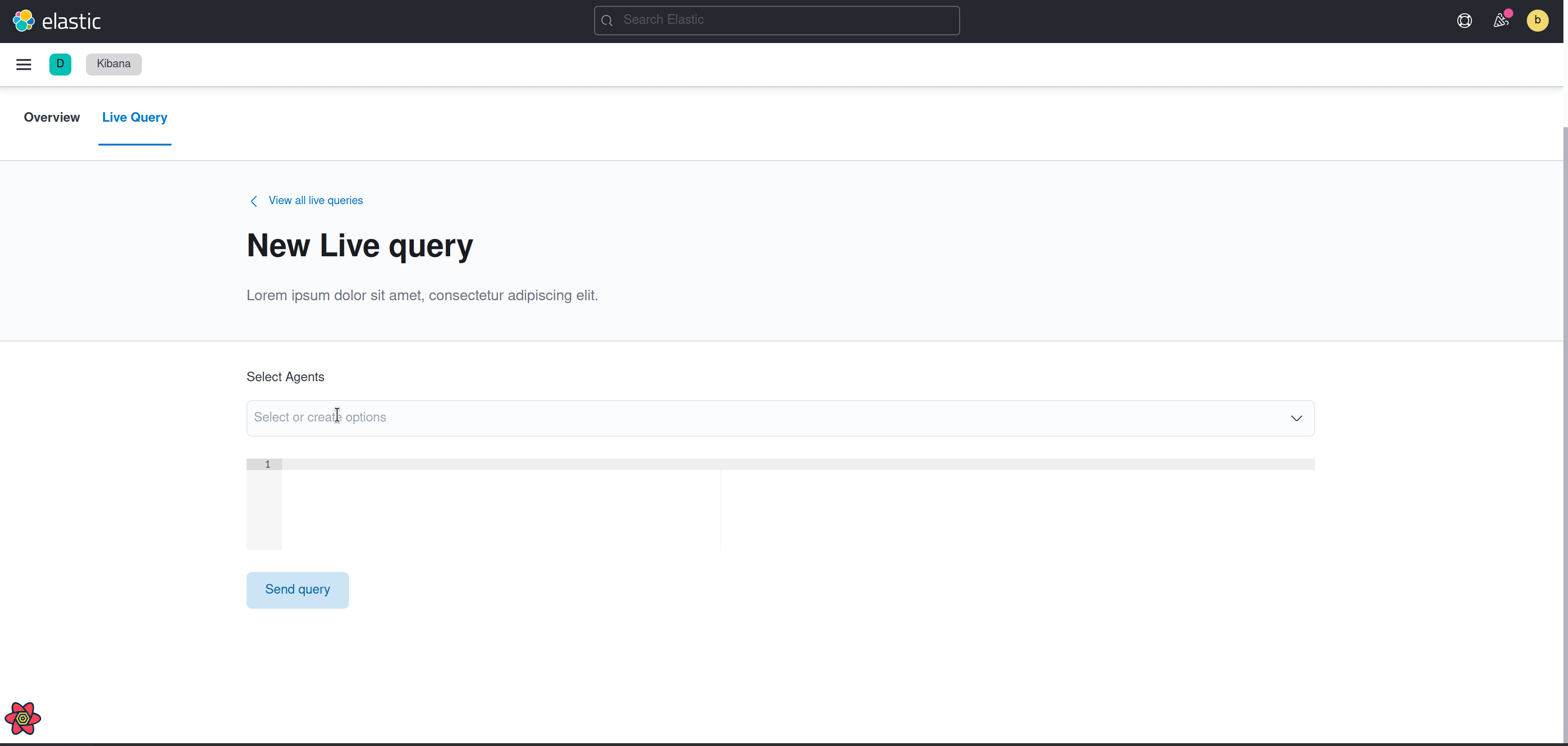Click the back chevron beside View all live queries
Image resolution: width=1568 pixels, height=746 pixels.
tap(254, 201)
